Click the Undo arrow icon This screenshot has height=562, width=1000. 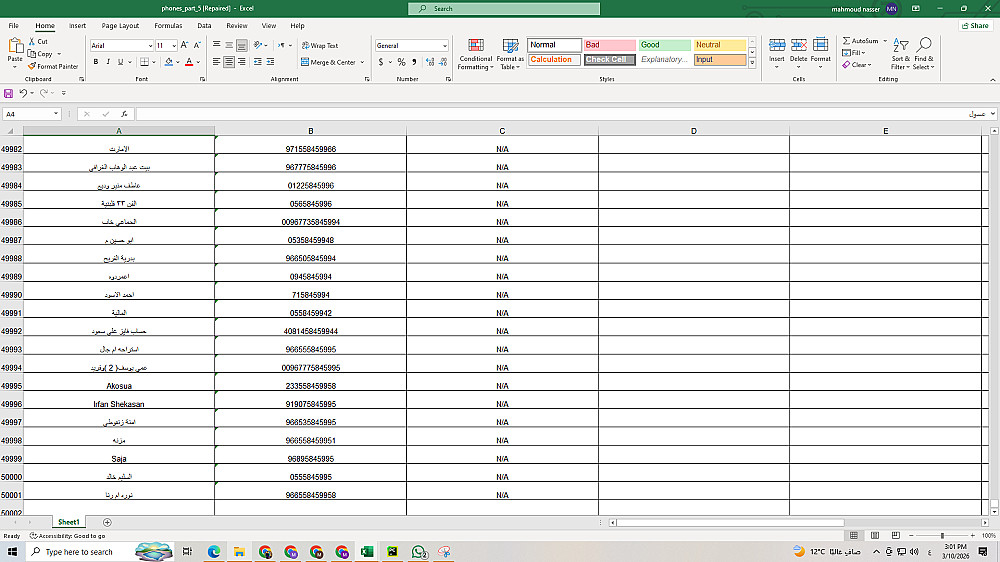23,93
